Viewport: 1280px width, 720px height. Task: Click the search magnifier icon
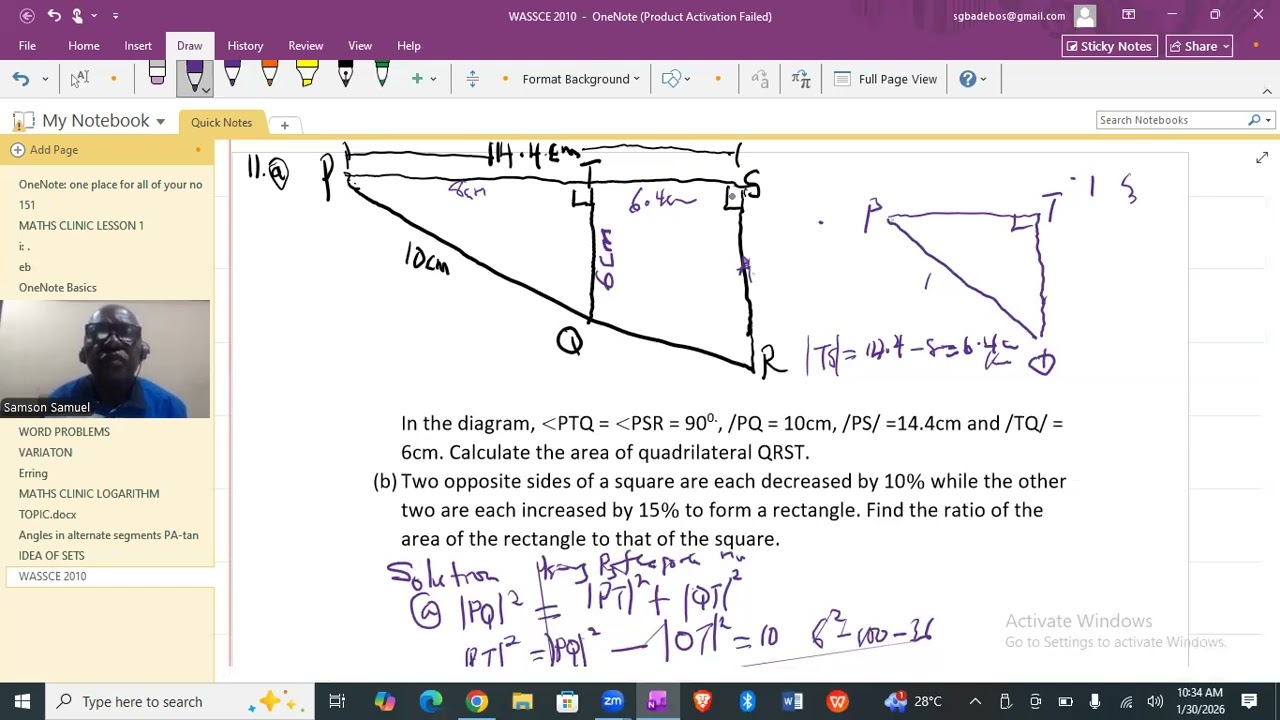(x=1254, y=120)
